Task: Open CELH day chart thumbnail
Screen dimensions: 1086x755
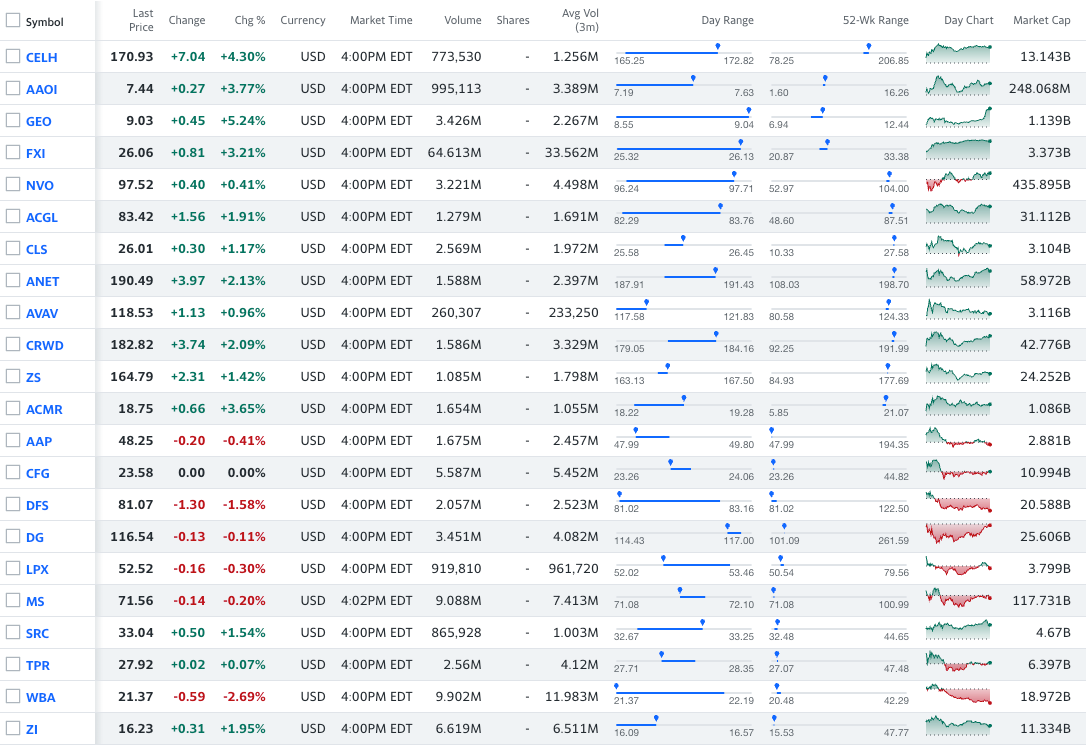Action: (x=959, y=54)
